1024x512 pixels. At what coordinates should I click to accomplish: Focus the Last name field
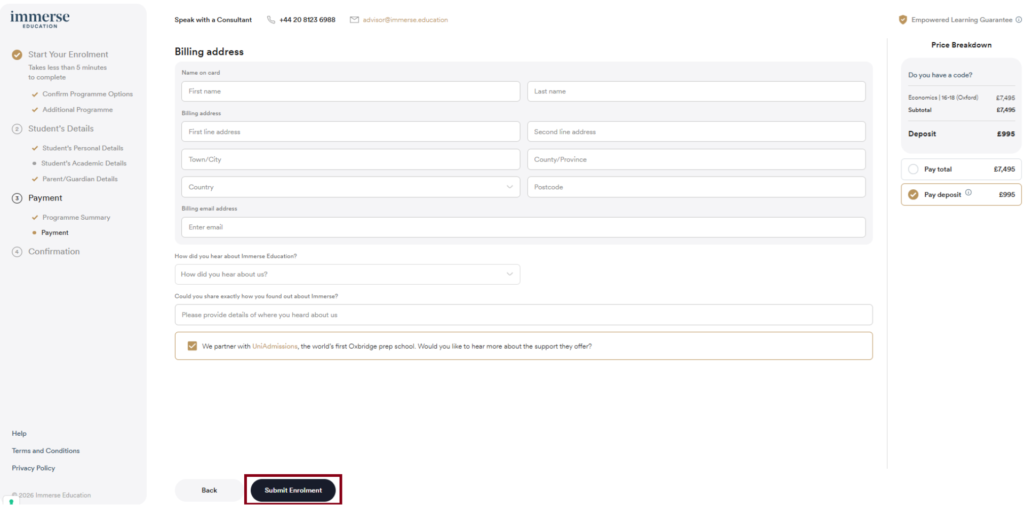pyautogui.click(x=696, y=91)
